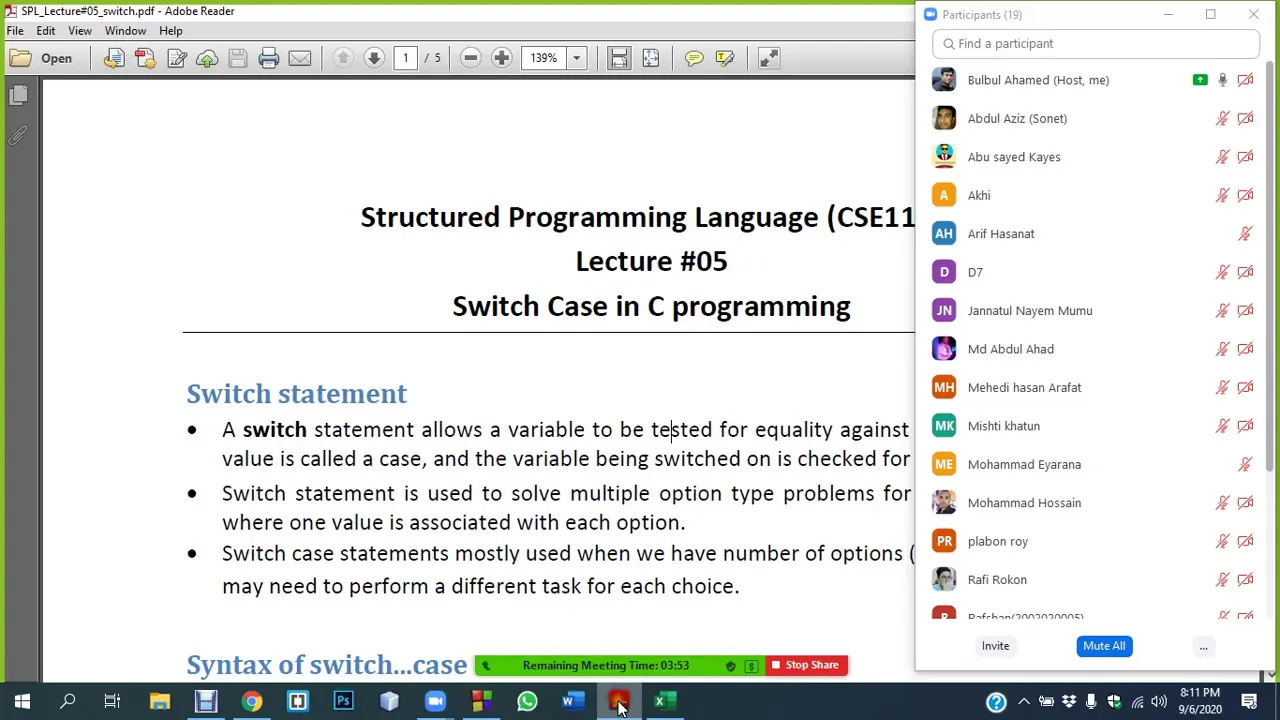
Task: Open the Edit menu
Action: point(46,31)
